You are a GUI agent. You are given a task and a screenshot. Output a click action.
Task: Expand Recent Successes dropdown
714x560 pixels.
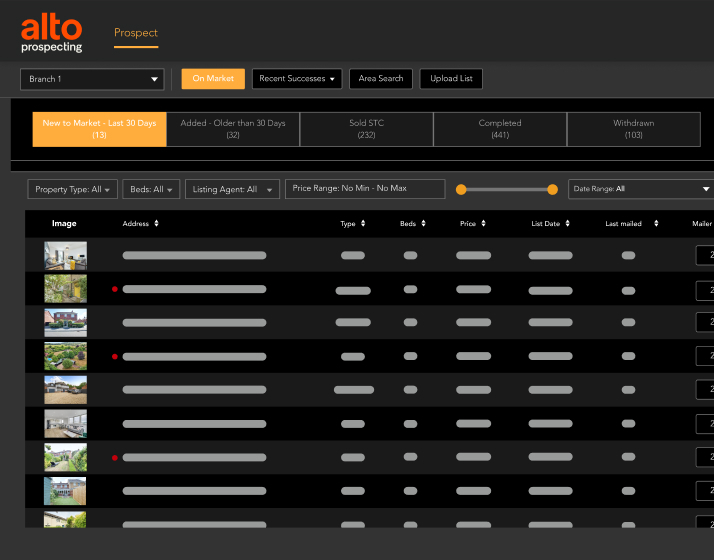(x=297, y=79)
